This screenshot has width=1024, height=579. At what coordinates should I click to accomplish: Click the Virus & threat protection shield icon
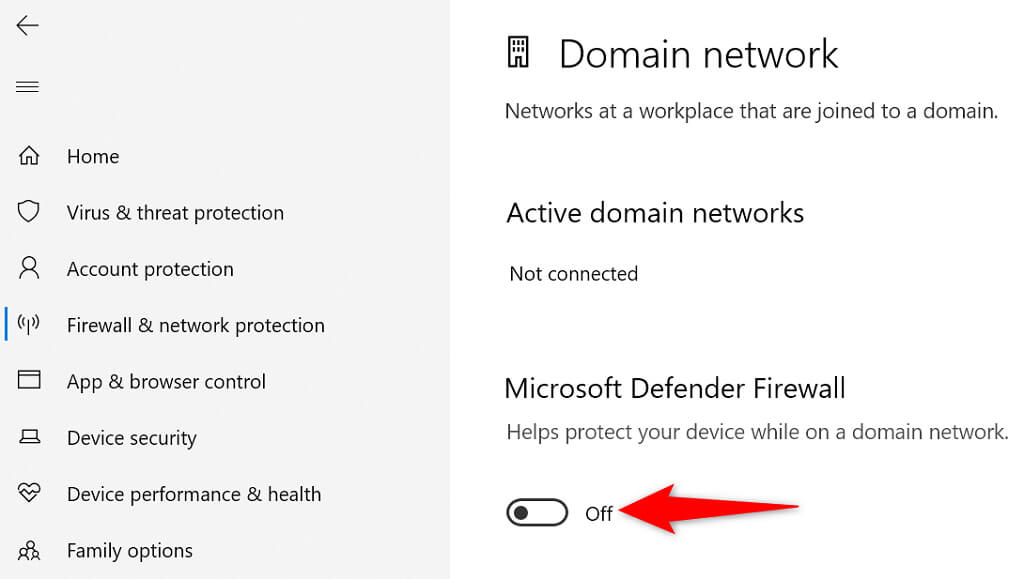[x=29, y=212]
